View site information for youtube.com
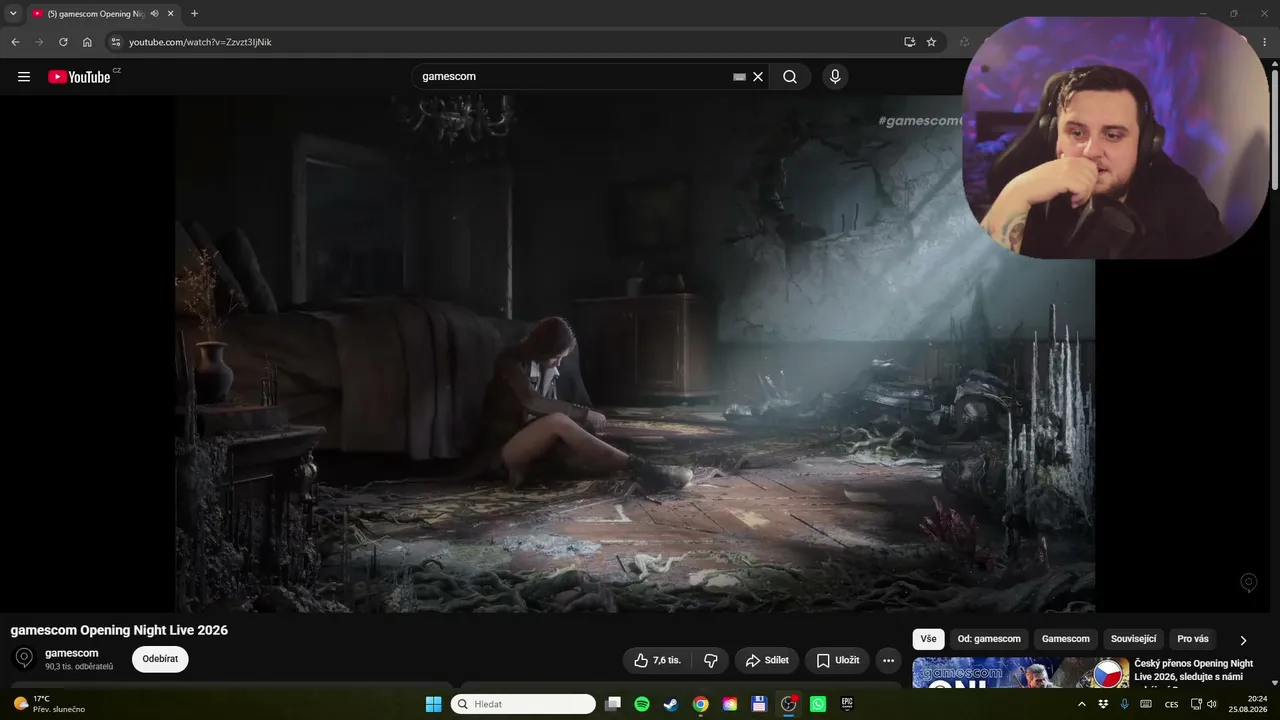Viewport: 1280px width, 720px height. pos(115,42)
